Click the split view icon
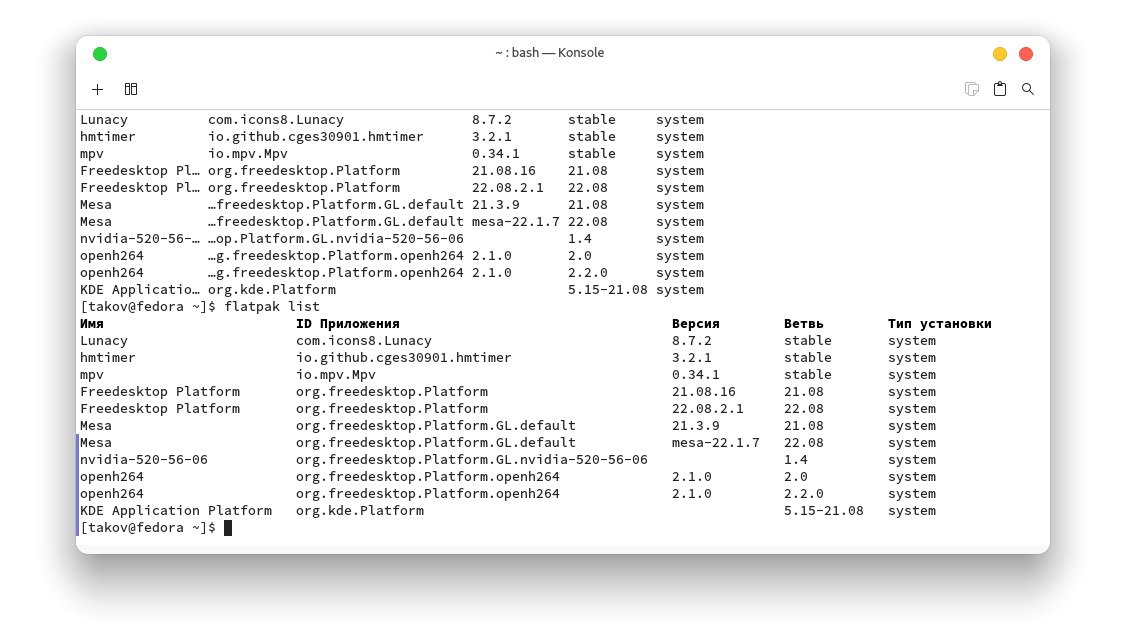 [131, 89]
